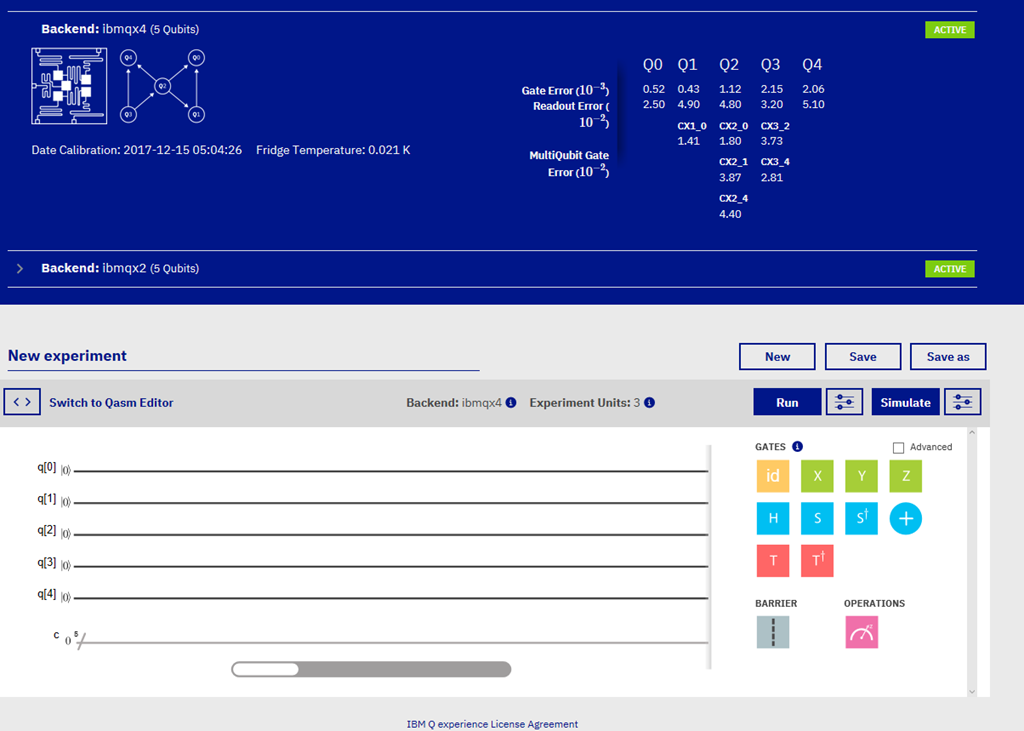This screenshot has height=731, width=1024.
Task: Click the CX3_4 error label
Action: [x=775, y=162]
